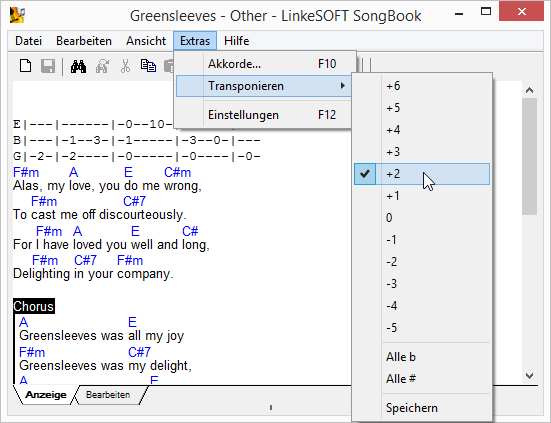Close the open Extras menu

pyautogui.click(x=195, y=41)
